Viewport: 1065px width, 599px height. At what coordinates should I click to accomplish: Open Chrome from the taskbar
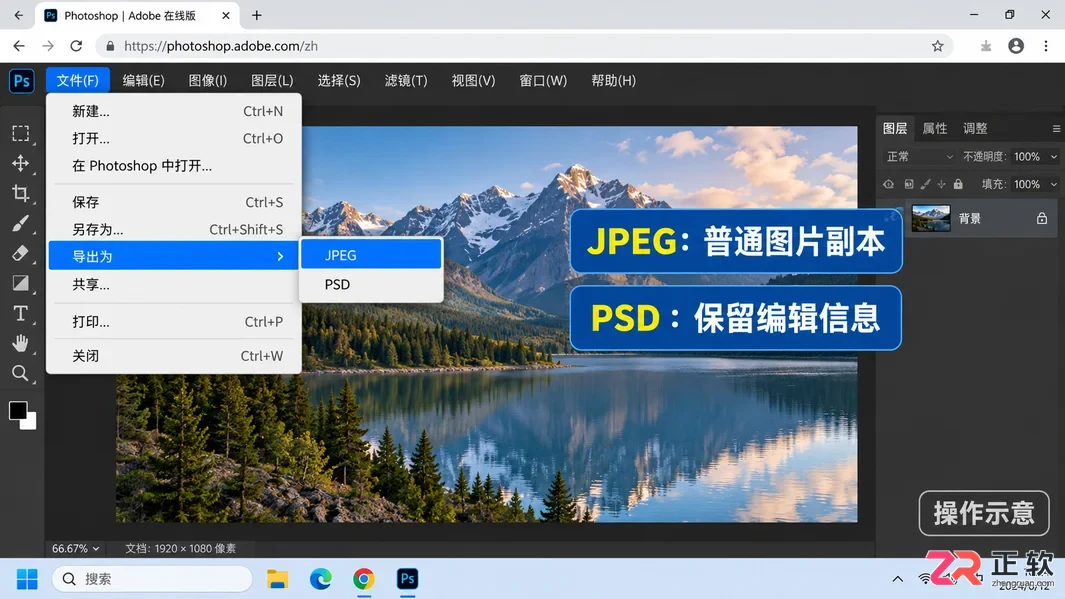click(364, 579)
